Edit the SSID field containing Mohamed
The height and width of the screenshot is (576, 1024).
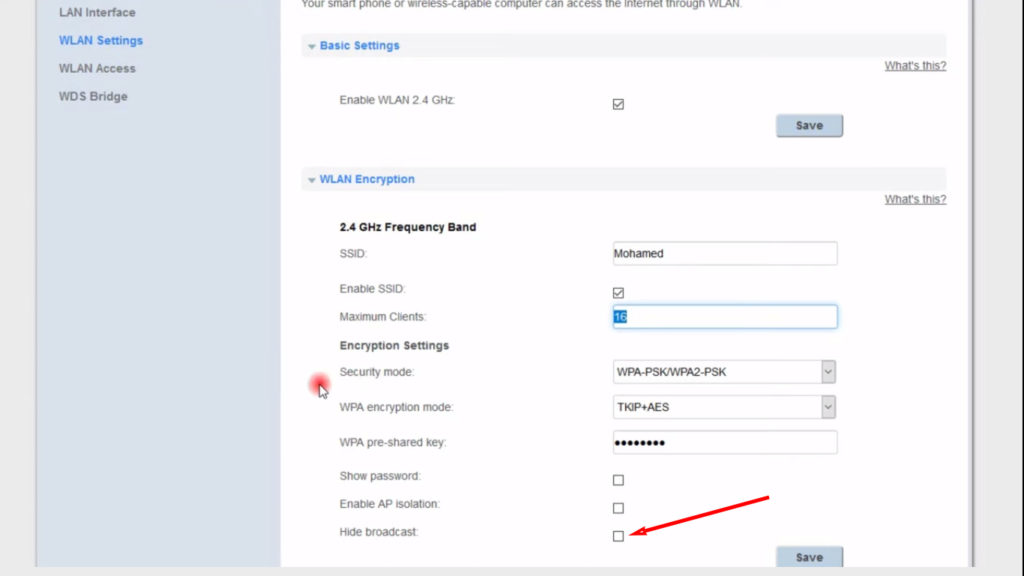(725, 253)
